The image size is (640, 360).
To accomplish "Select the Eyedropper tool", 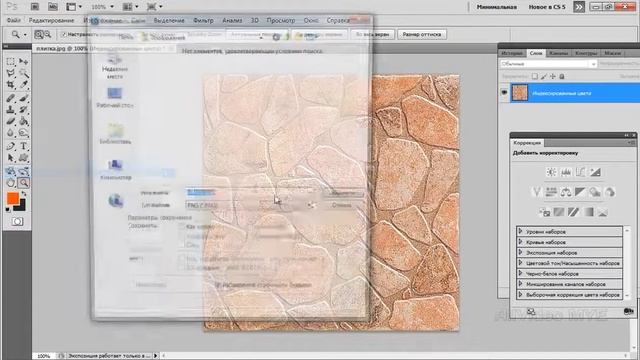I will (24, 85).
